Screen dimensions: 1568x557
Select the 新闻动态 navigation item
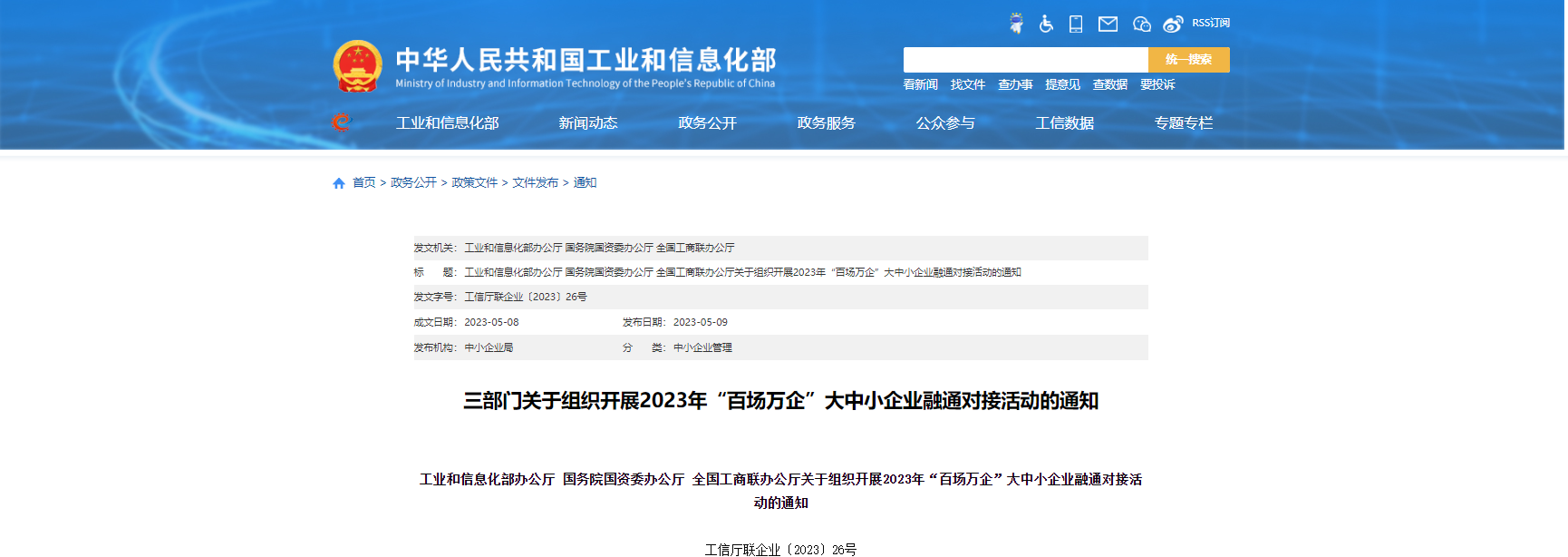[588, 123]
